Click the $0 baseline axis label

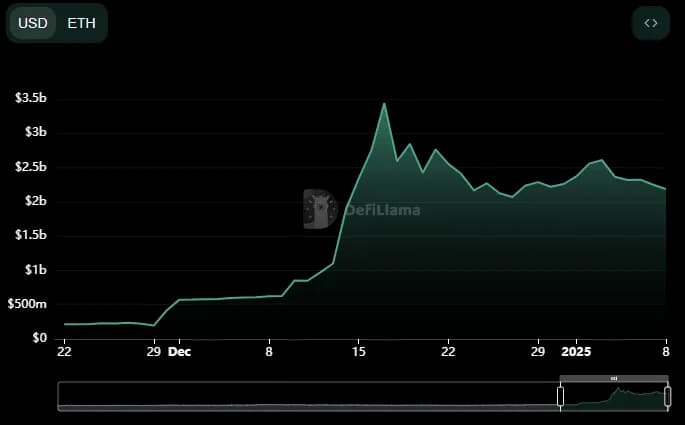point(38,338)
